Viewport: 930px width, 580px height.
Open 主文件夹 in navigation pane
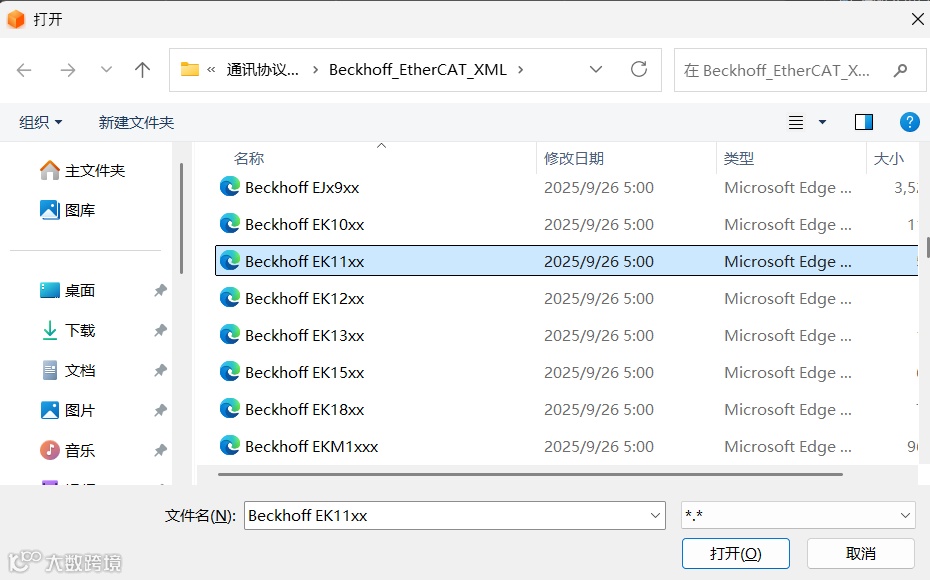pos(82,171)
